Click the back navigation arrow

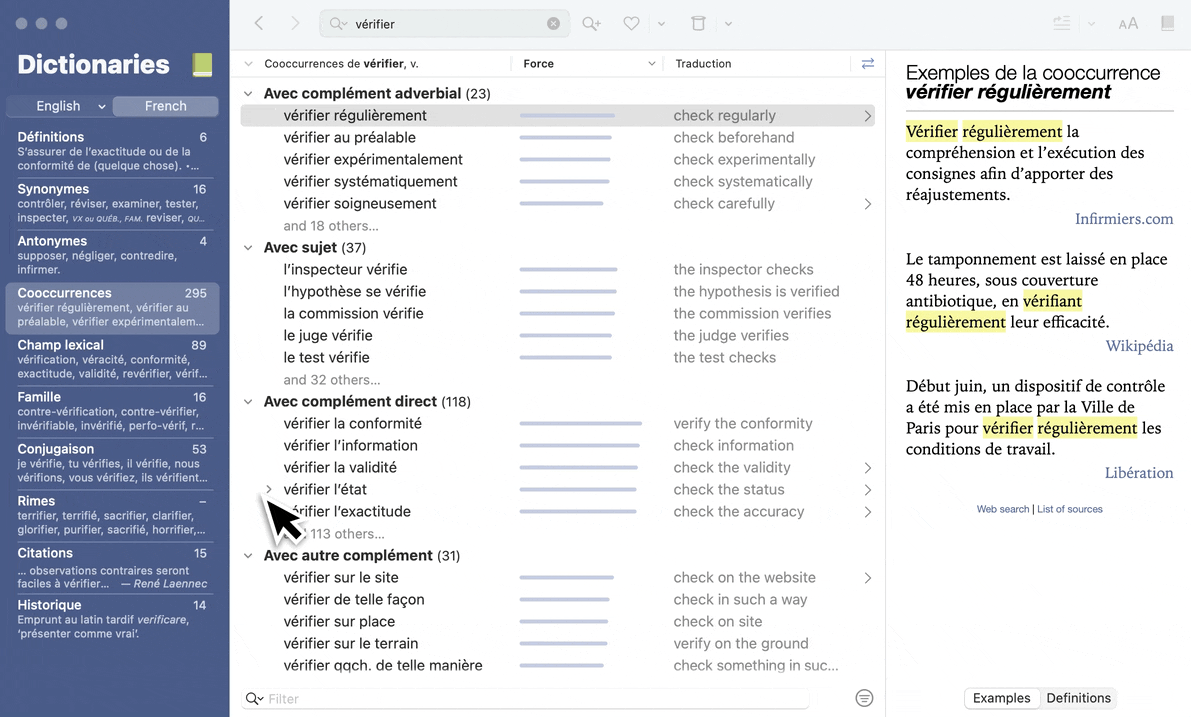(x=259, y=23)
